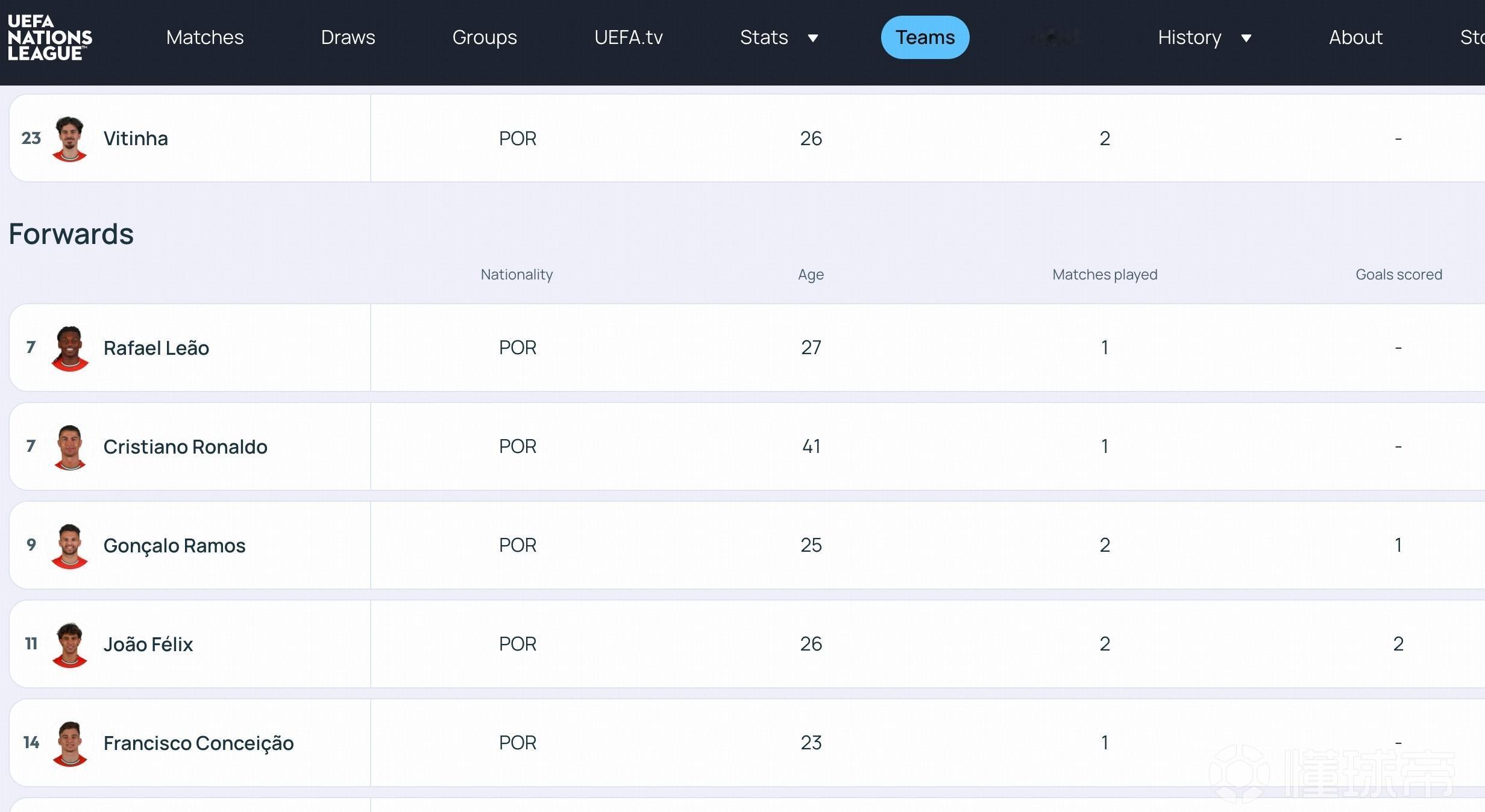This screenshot has height=812, width=1485.
Task: Open Gonçalo Ramos's profile link
Action: click(174, 546)
